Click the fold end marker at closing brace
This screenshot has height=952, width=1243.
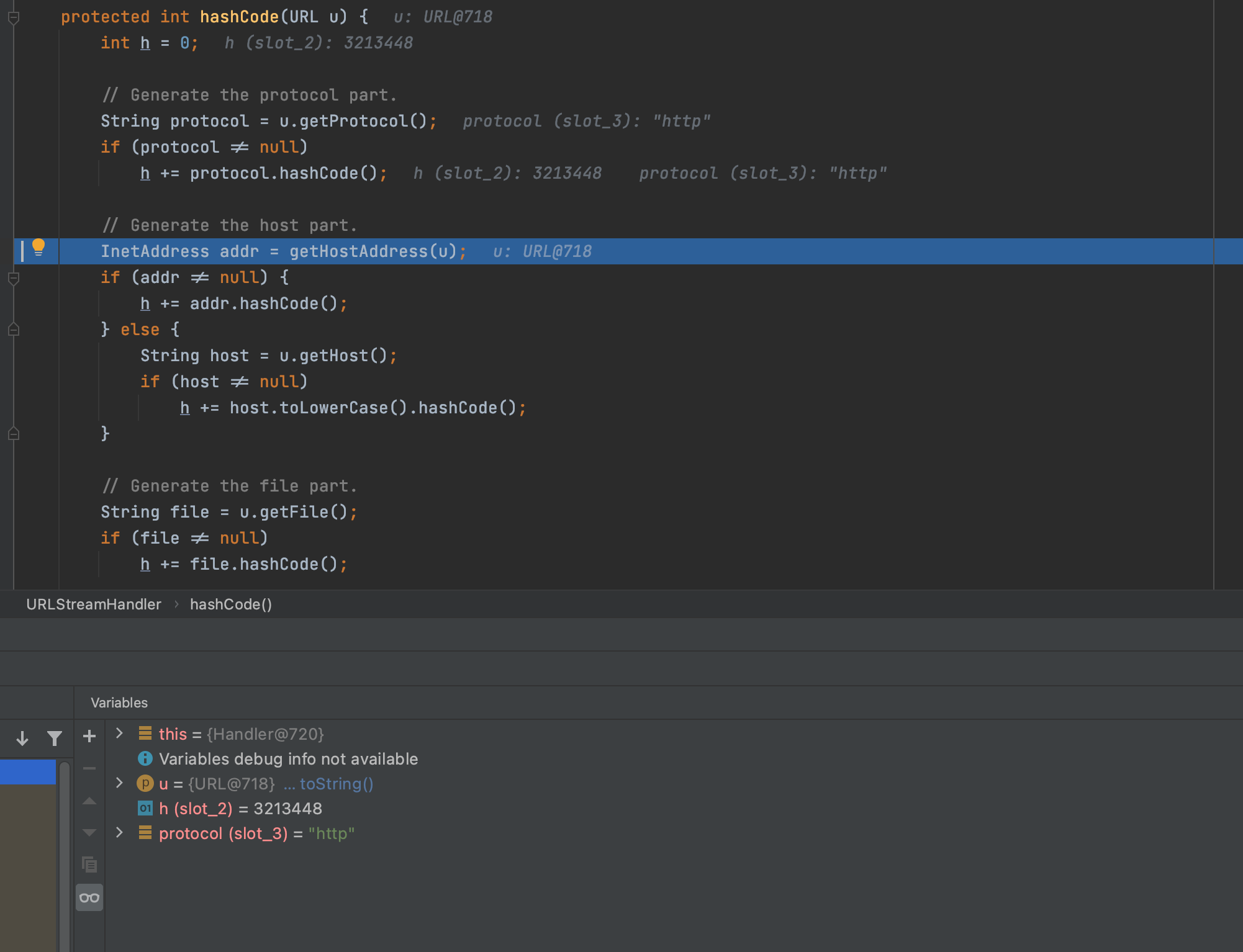click(14, 434)
